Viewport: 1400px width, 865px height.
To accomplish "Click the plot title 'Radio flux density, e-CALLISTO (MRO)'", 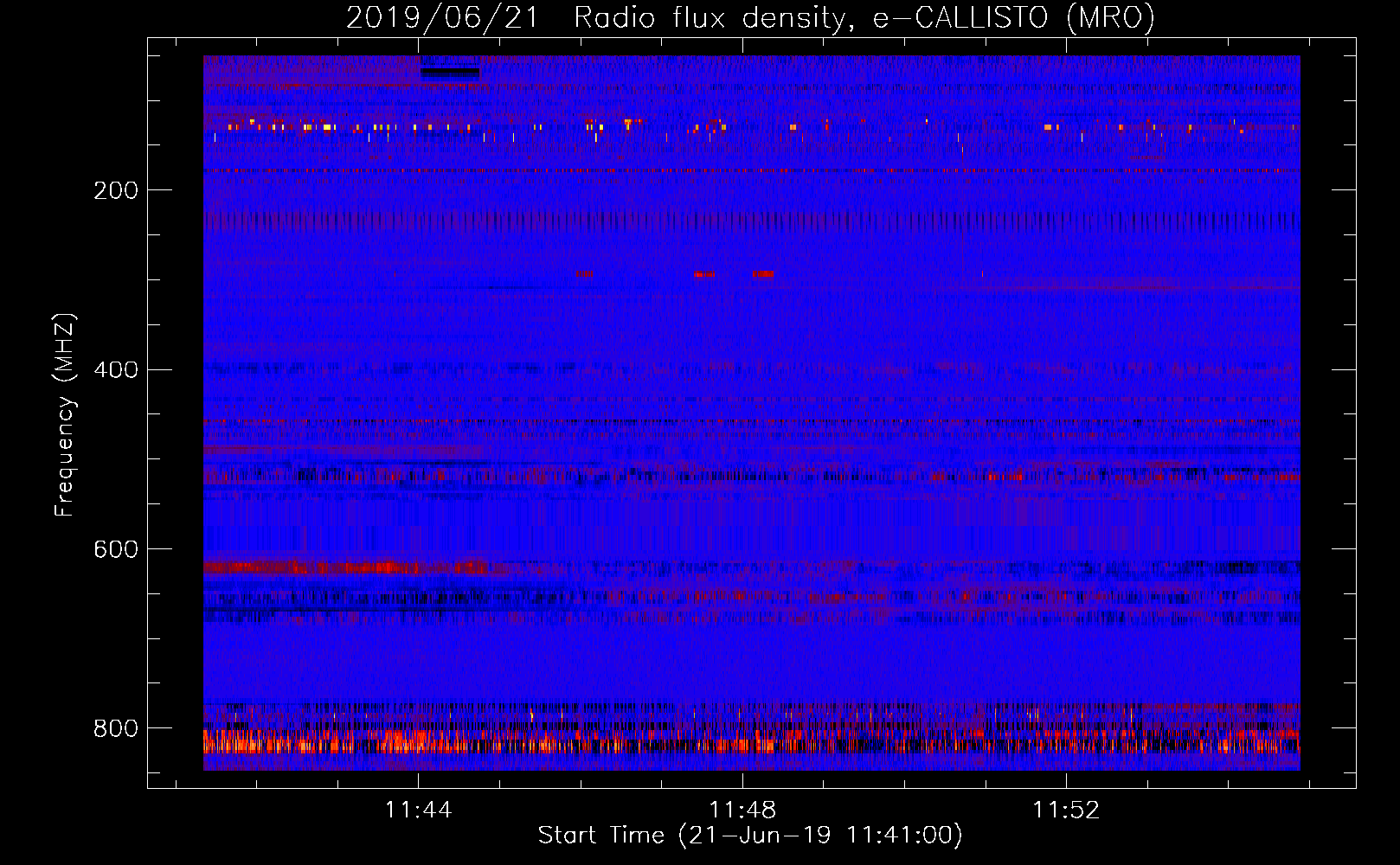I will point(864,17).
